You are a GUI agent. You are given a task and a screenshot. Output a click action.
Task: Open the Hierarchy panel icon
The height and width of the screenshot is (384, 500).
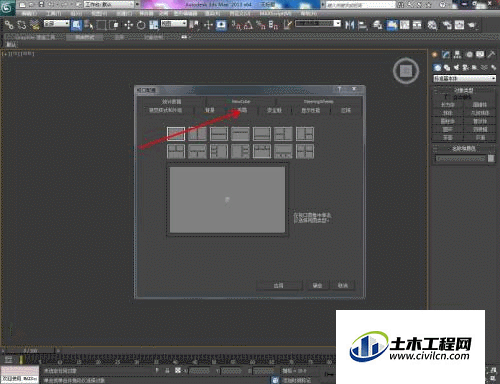[457, 55]
